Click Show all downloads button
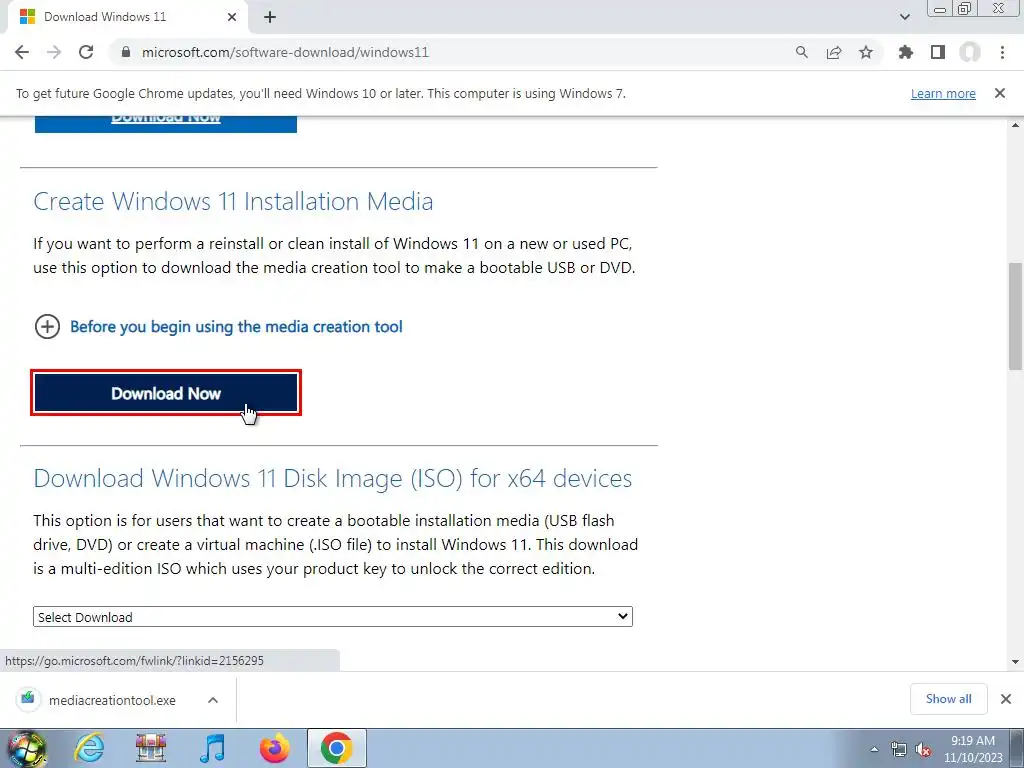 coord(948,699)
